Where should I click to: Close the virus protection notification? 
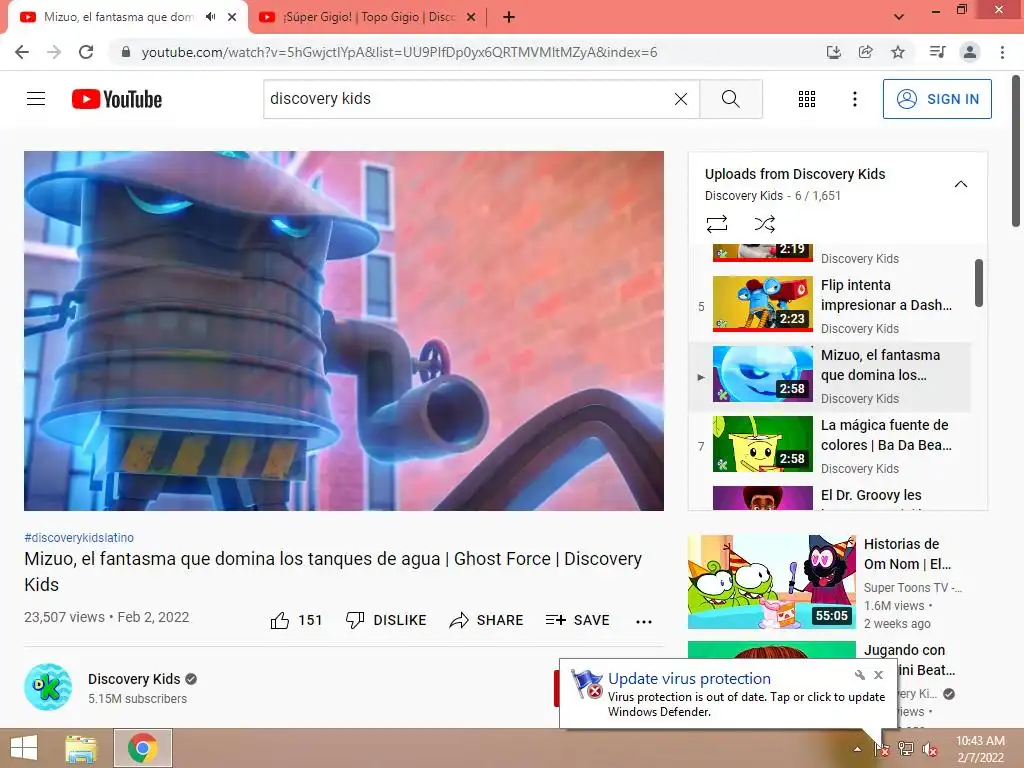(x=878, y=675)
